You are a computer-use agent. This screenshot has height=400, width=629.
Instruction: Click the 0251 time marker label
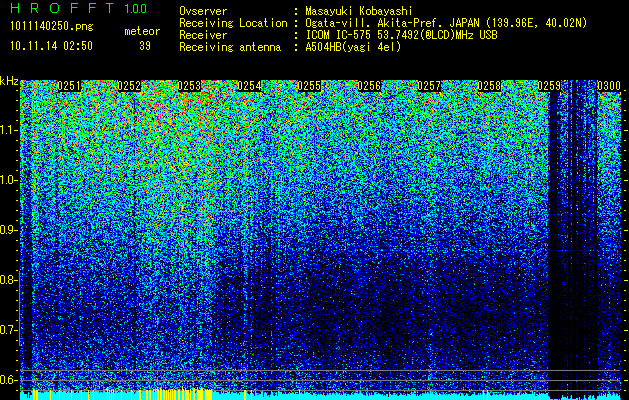[69, 86]
